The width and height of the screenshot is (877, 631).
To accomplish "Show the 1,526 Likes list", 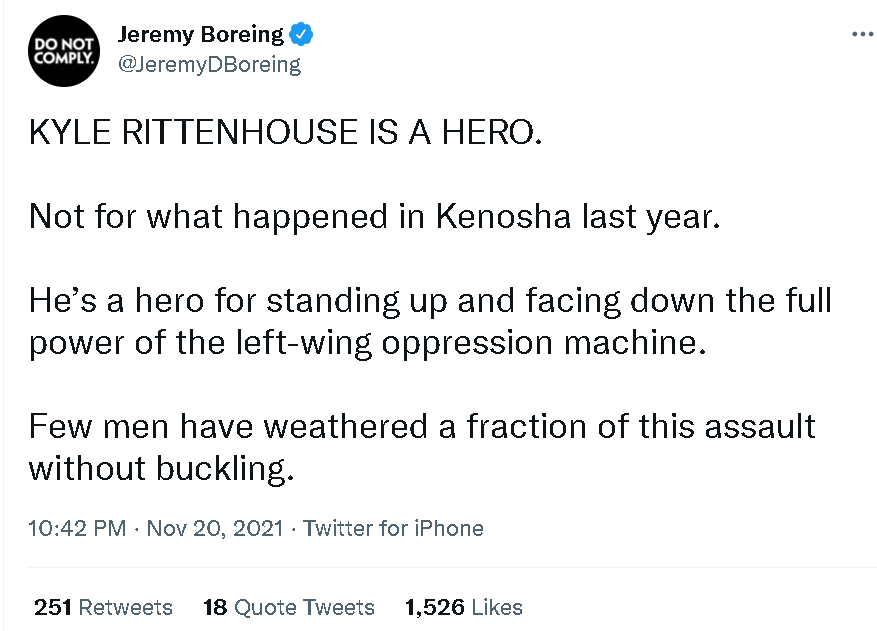I will coord(463,607).
